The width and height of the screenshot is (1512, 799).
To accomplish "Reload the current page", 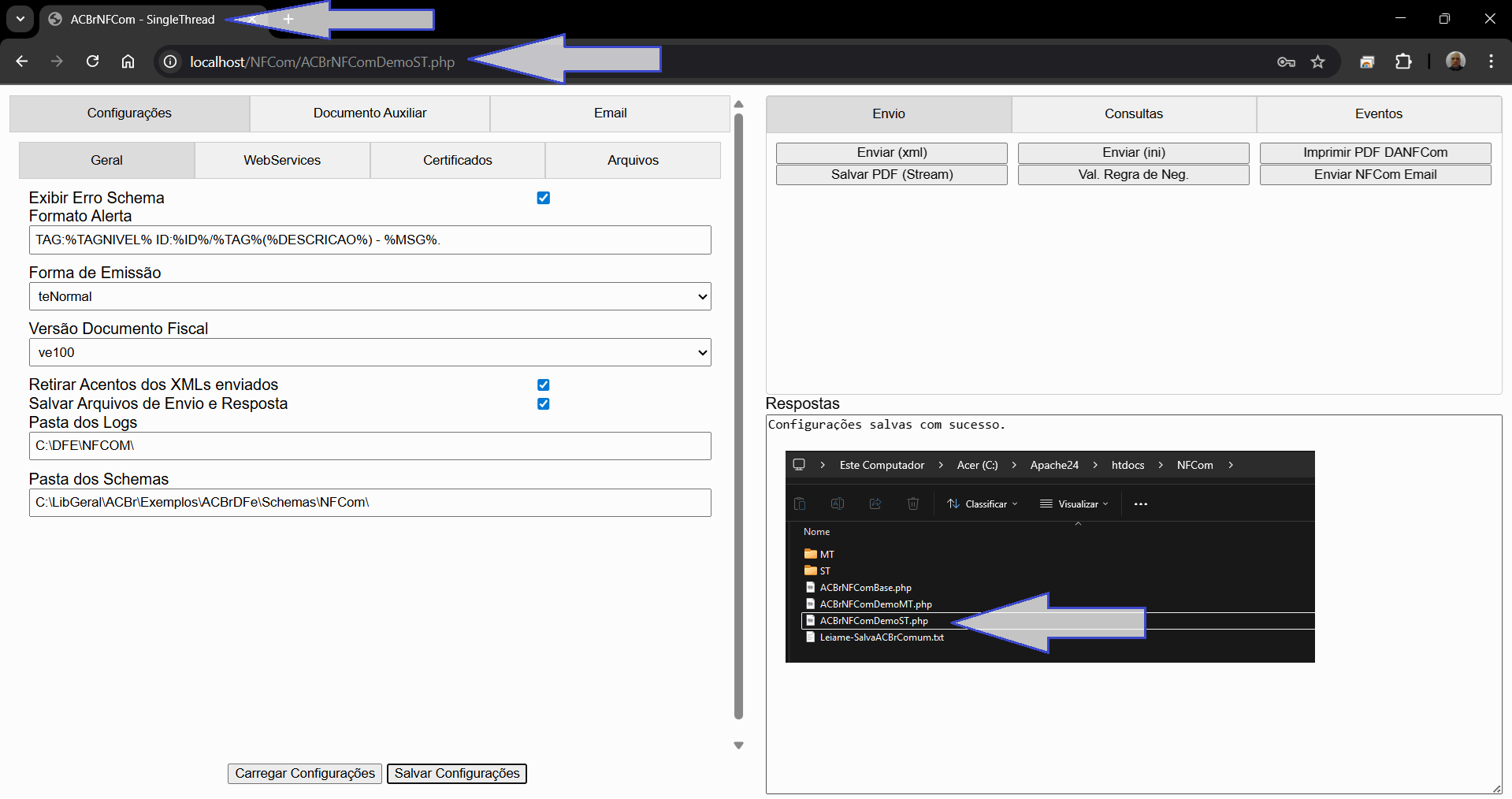I will (92, 61).
